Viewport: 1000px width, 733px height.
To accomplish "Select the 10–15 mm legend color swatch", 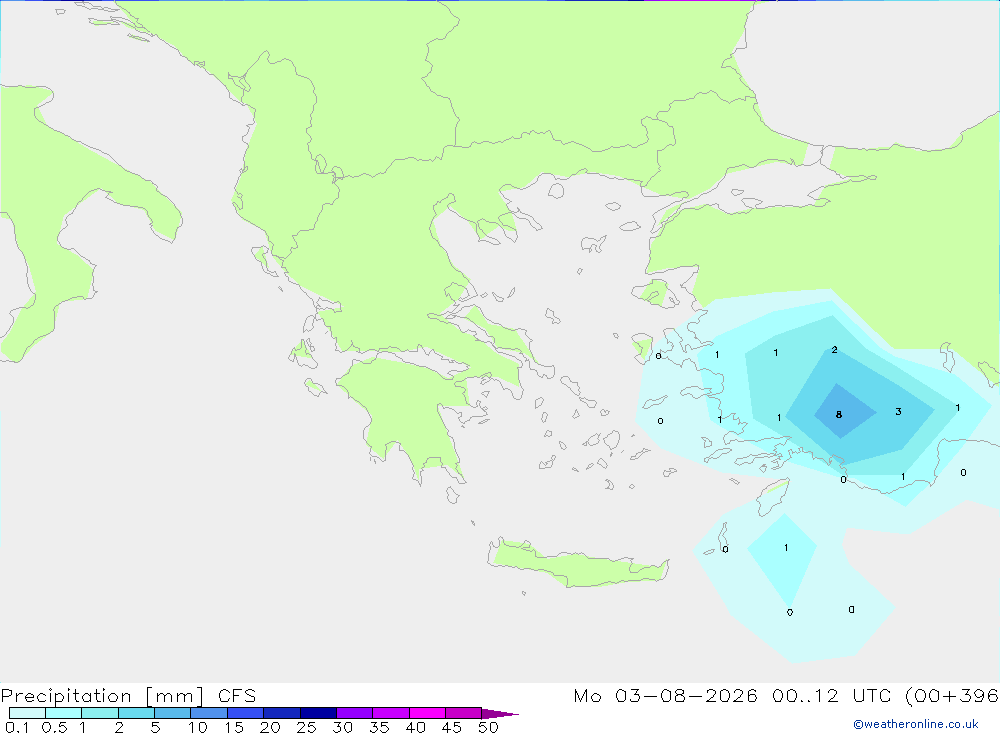I will pyautogui.click(x=209, y=713).
